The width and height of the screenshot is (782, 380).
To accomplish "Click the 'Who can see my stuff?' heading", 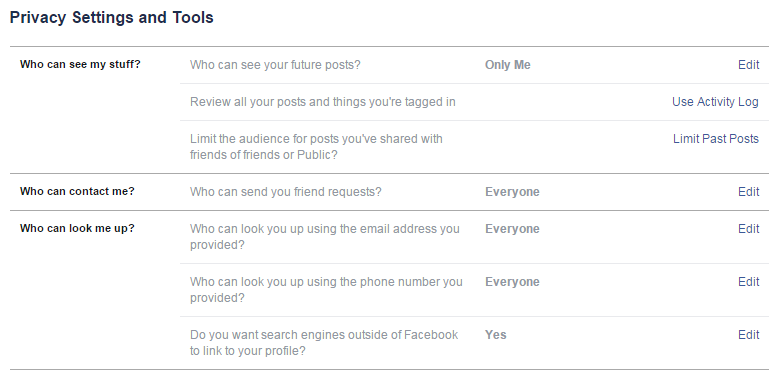I will tap(80, 64).
